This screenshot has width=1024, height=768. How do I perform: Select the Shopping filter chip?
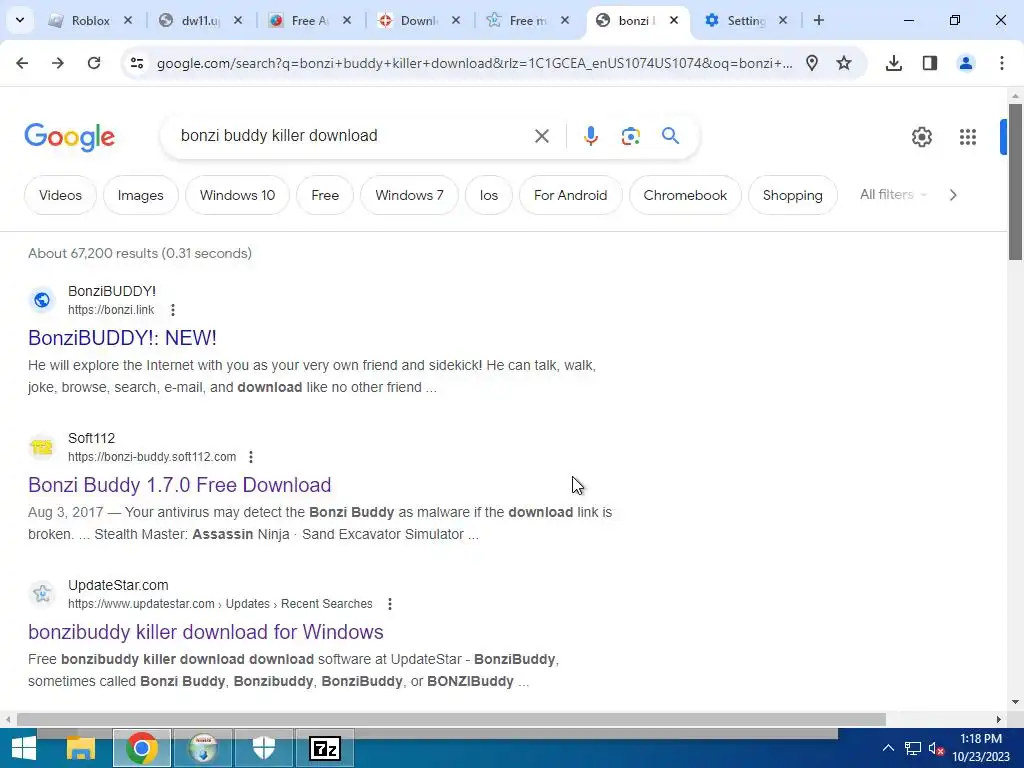tap(792, 195)
